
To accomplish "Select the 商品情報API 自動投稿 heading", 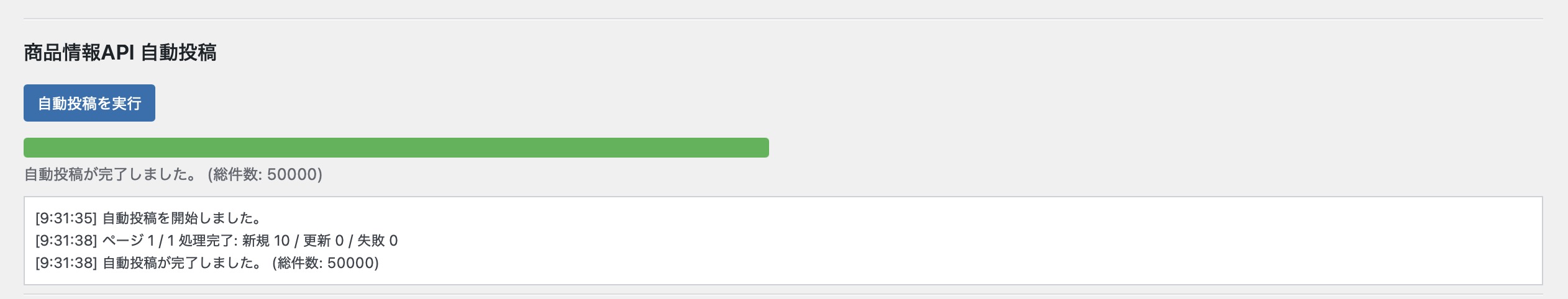I will [x=120, y=53].
